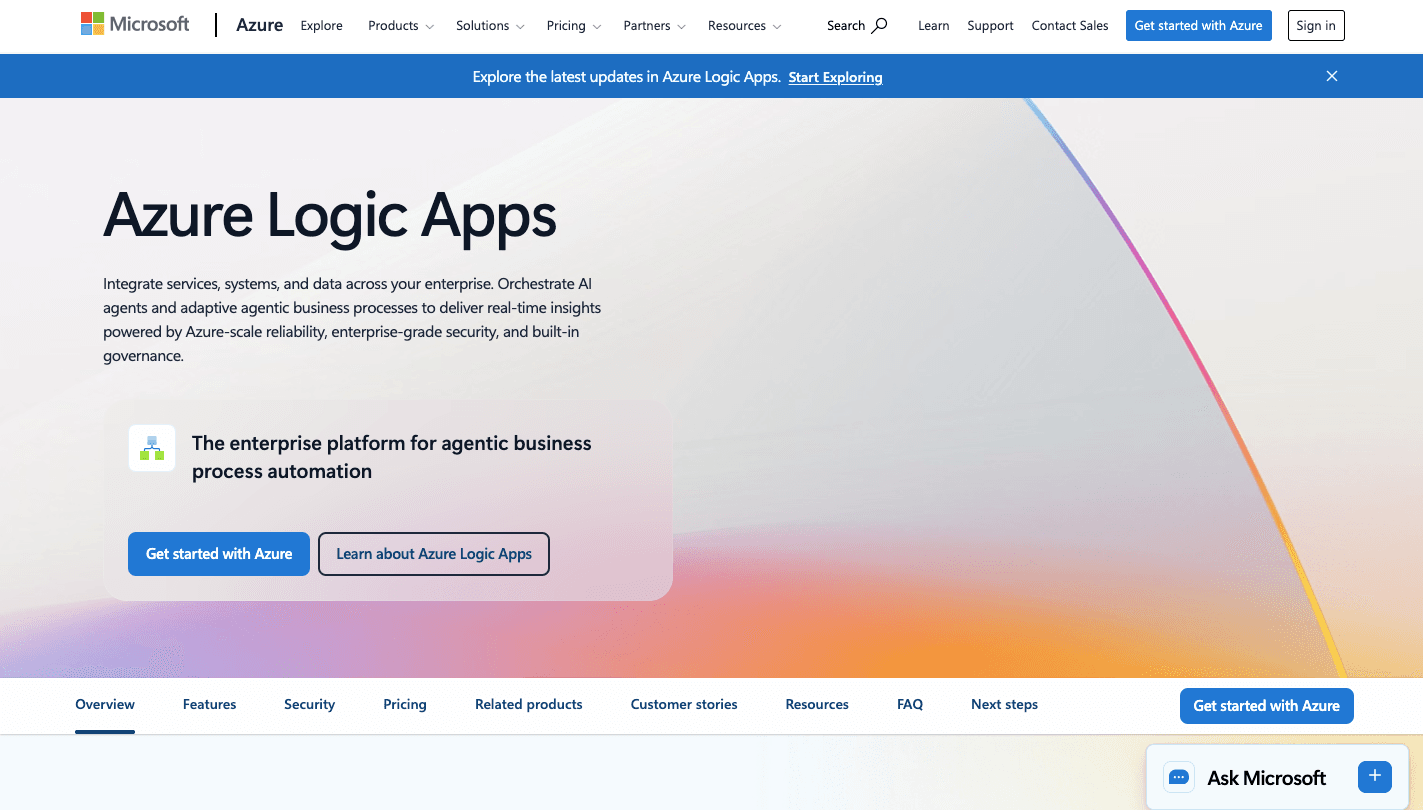Click the Sign in button
The width and height of the screenshot is (1423, 810).
coord(1315,25)
